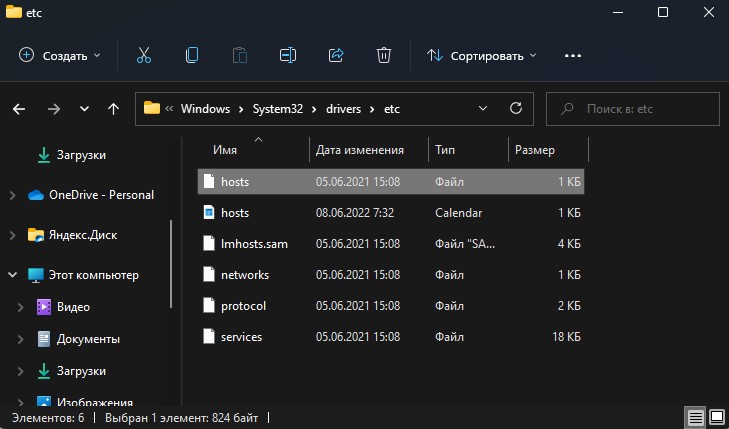Open address bar history dropdown chevron

[x=483, y=109]
